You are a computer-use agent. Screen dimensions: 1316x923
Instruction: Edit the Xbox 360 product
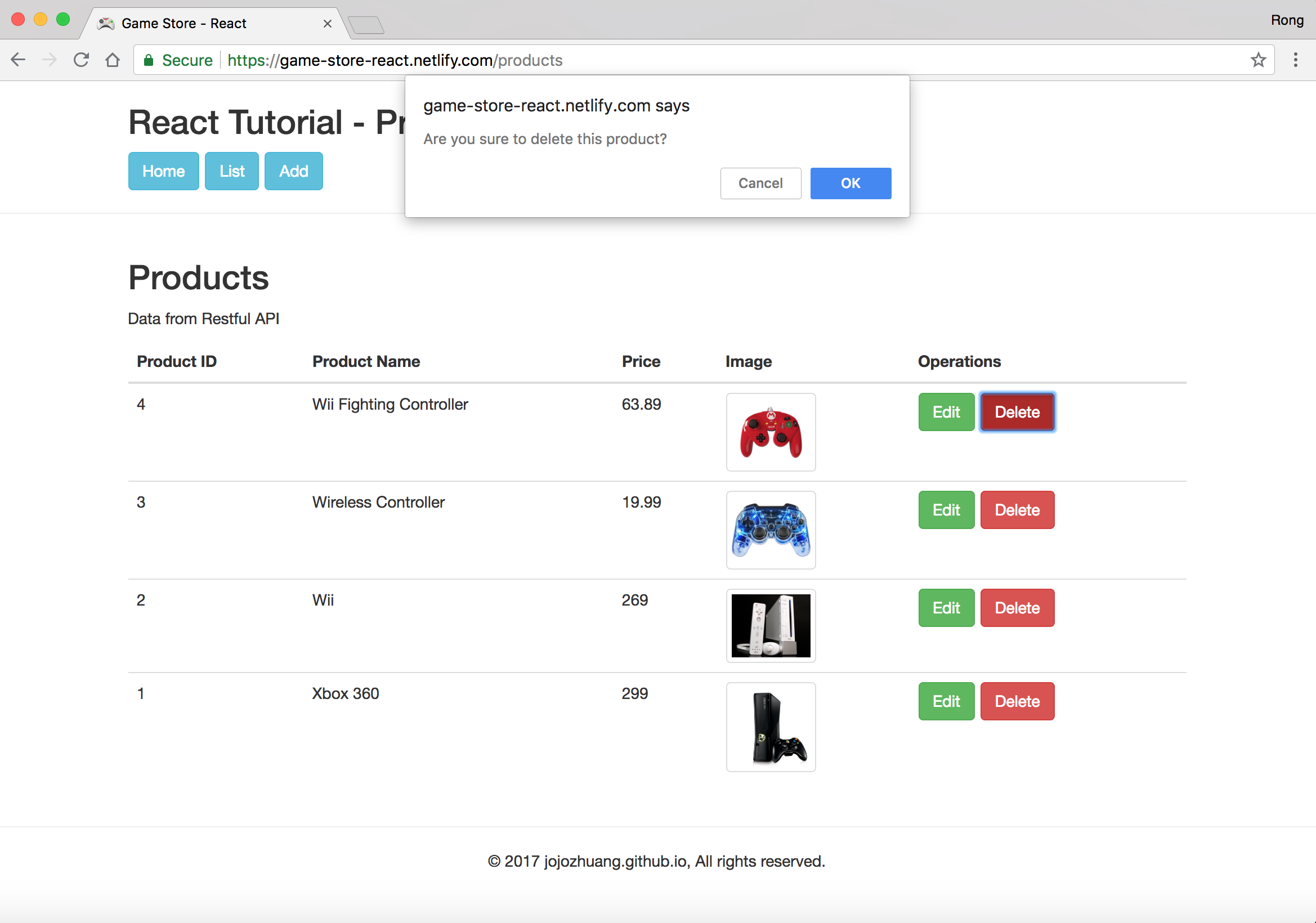(x=946, y=701)
